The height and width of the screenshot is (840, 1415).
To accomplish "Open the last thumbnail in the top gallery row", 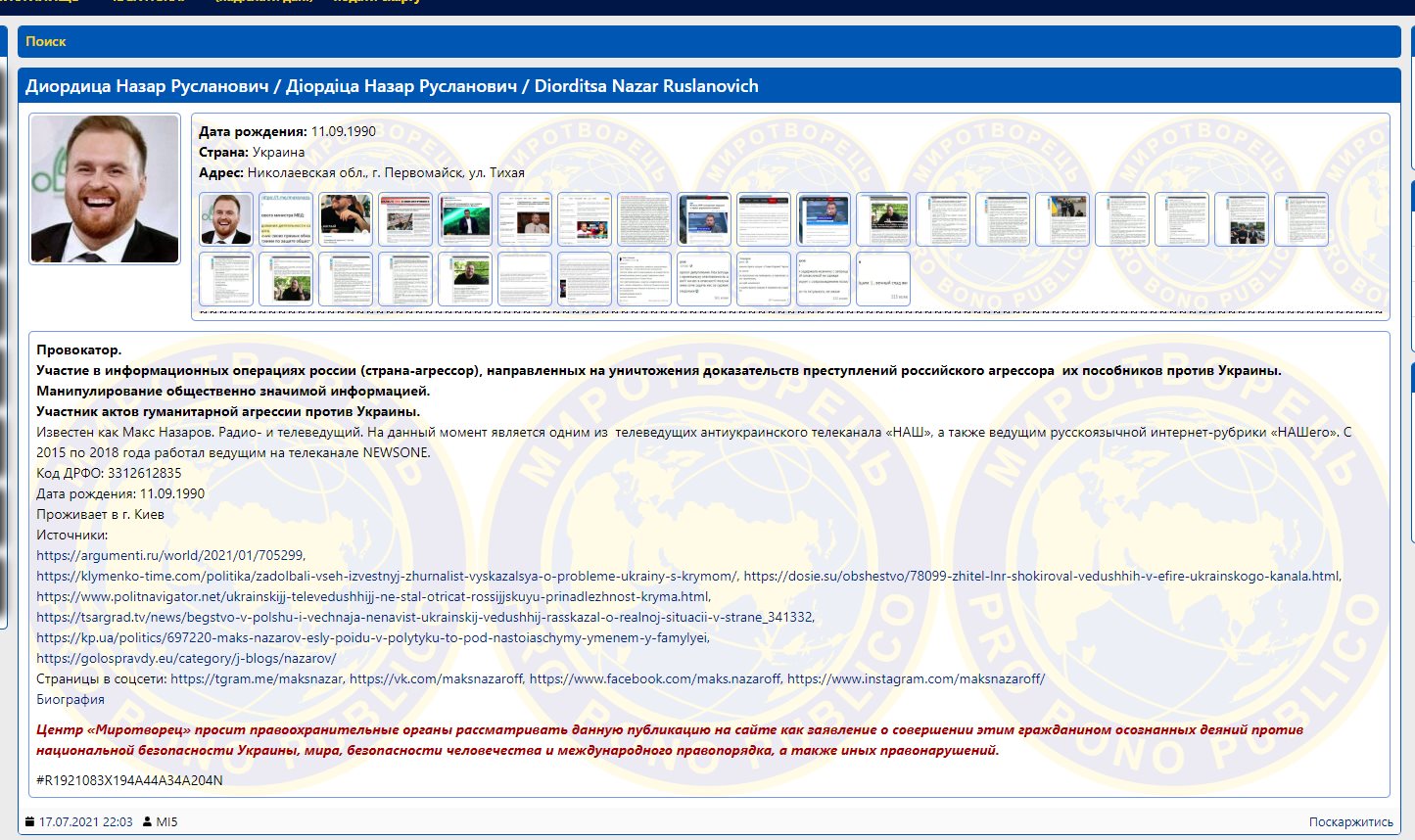I will point(1301,219).
